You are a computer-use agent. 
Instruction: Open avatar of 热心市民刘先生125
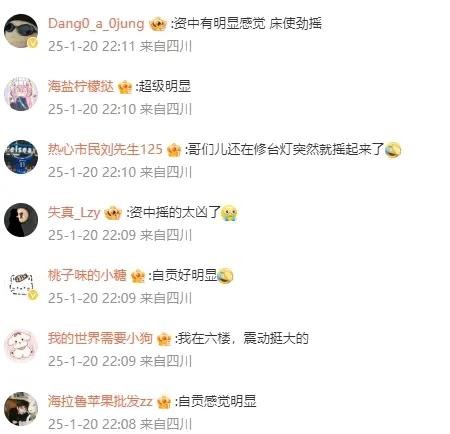[21, 157]
